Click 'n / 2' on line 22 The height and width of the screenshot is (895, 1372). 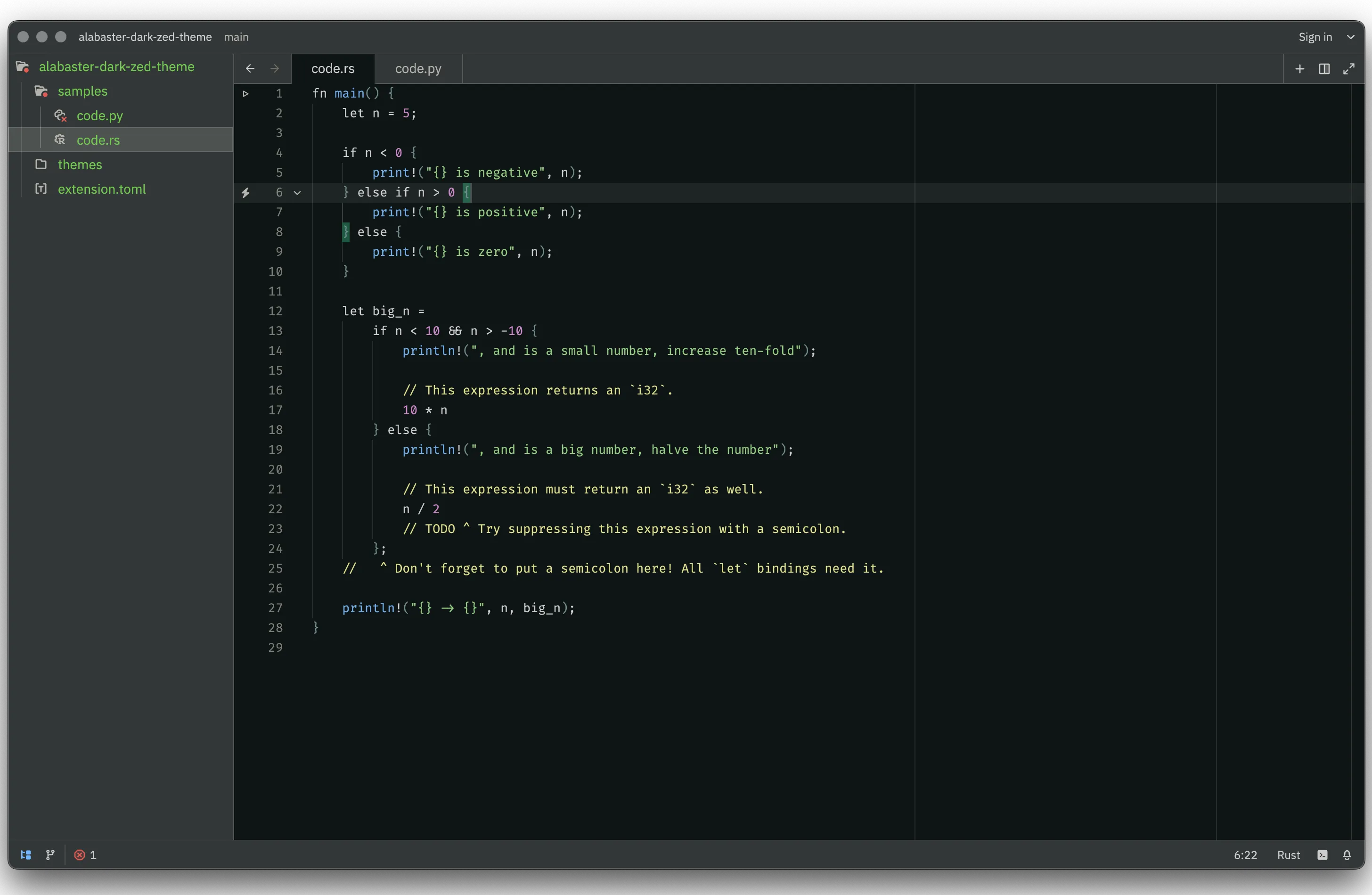click(421, 509)
